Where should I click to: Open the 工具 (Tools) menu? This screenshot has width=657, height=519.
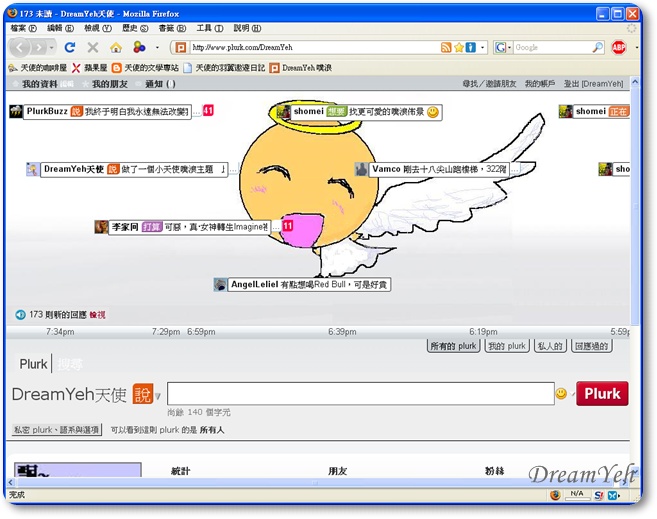coord(210,28)
